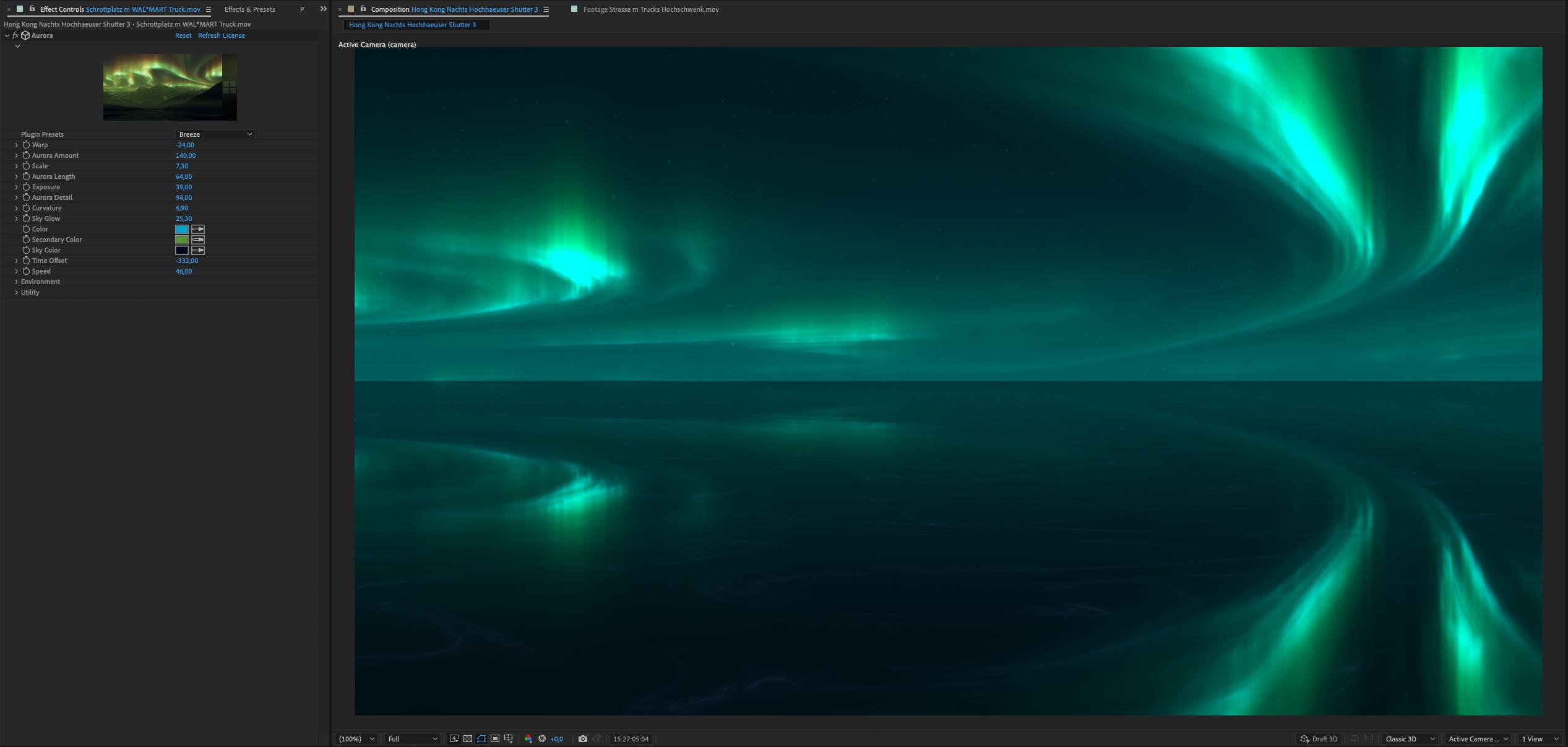This screenshot has width=1568, height=747.
Task: Click the Draft 3D button
Action: [1319, 738]
